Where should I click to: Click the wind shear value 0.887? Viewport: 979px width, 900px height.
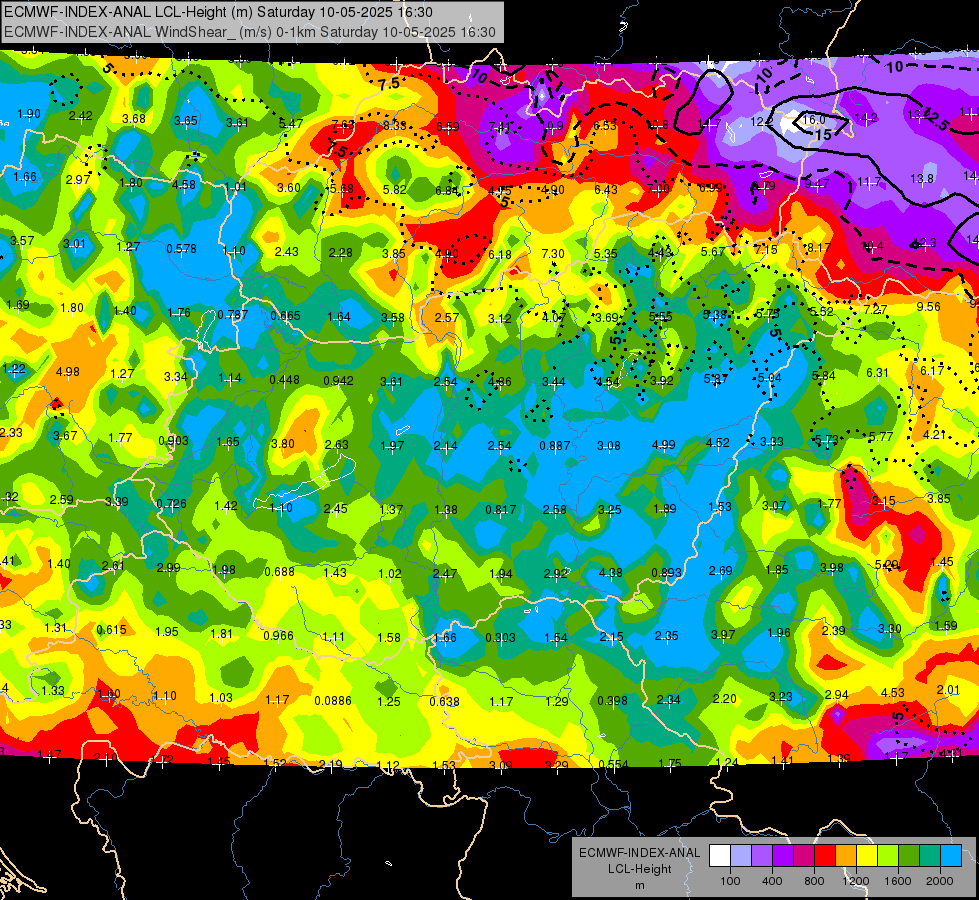click(x=554, y=445)
